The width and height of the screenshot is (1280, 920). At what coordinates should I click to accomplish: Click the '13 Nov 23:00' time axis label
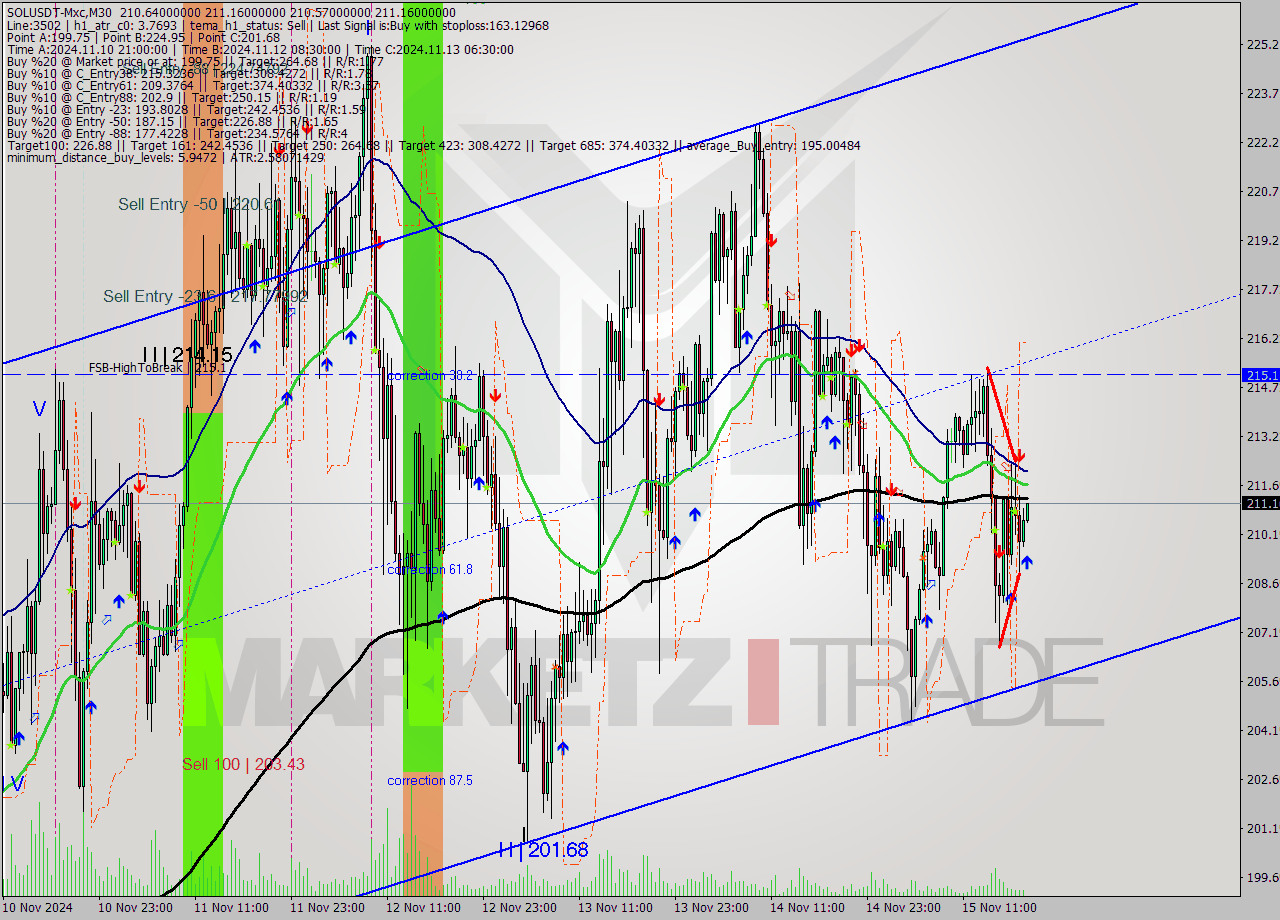(711, 908)
